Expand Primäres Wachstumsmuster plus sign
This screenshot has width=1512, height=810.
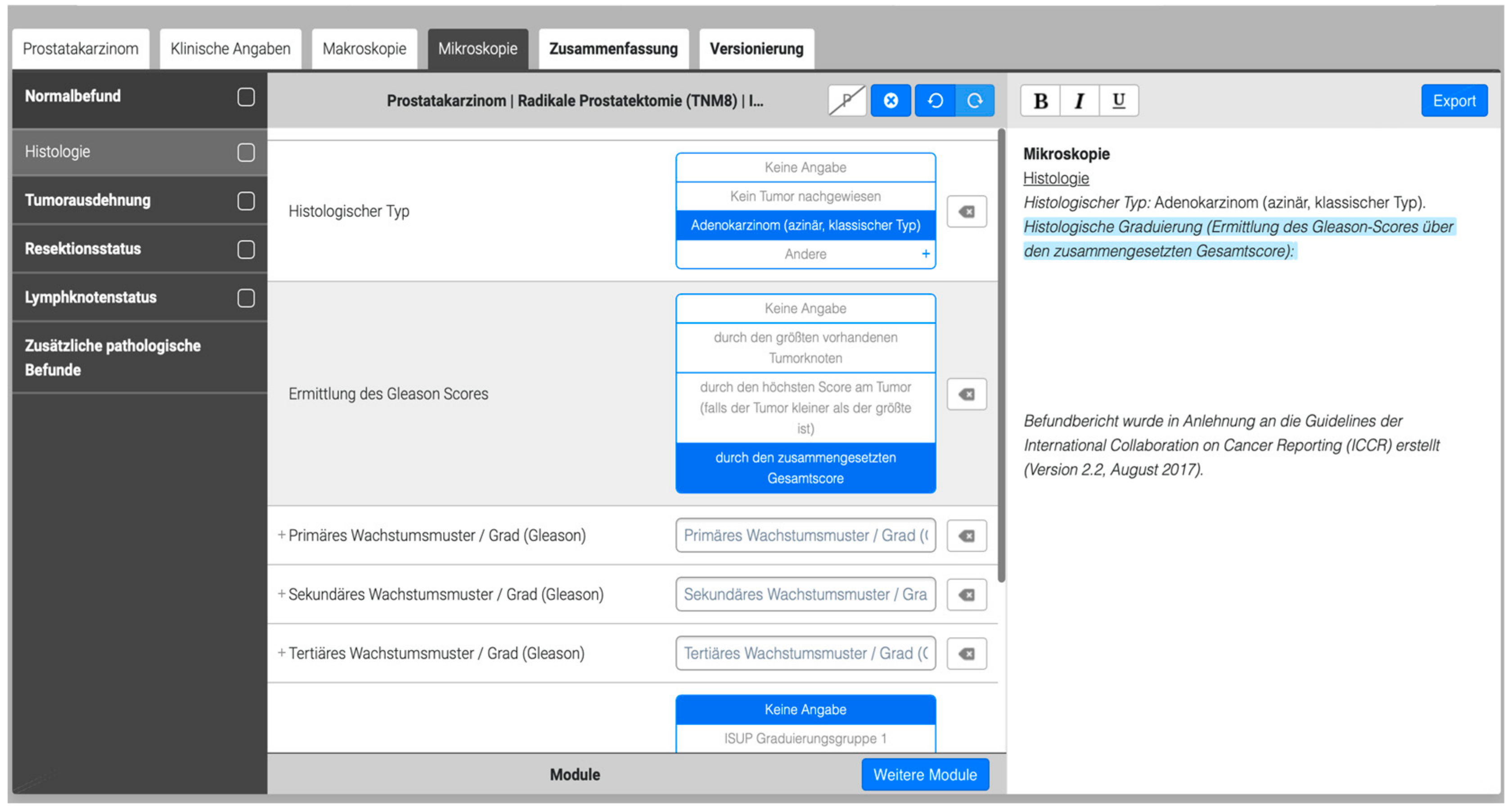[x=282, y=535]
